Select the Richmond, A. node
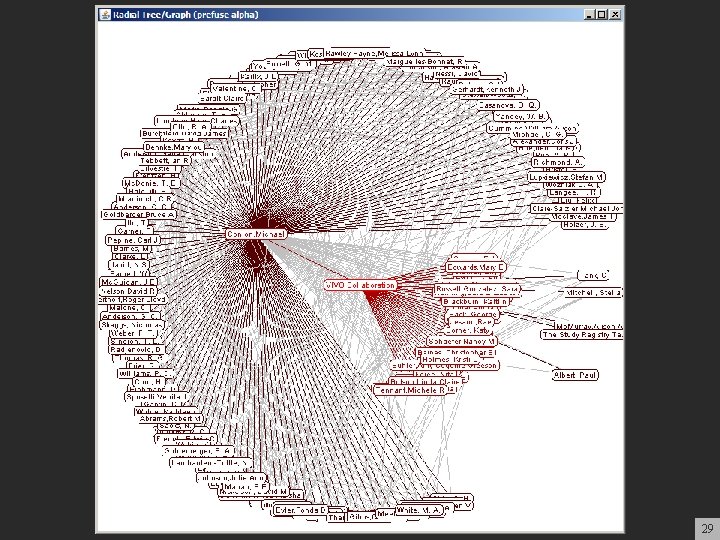The height and width of the screenshot is (540, 720). tap(558, 162)
